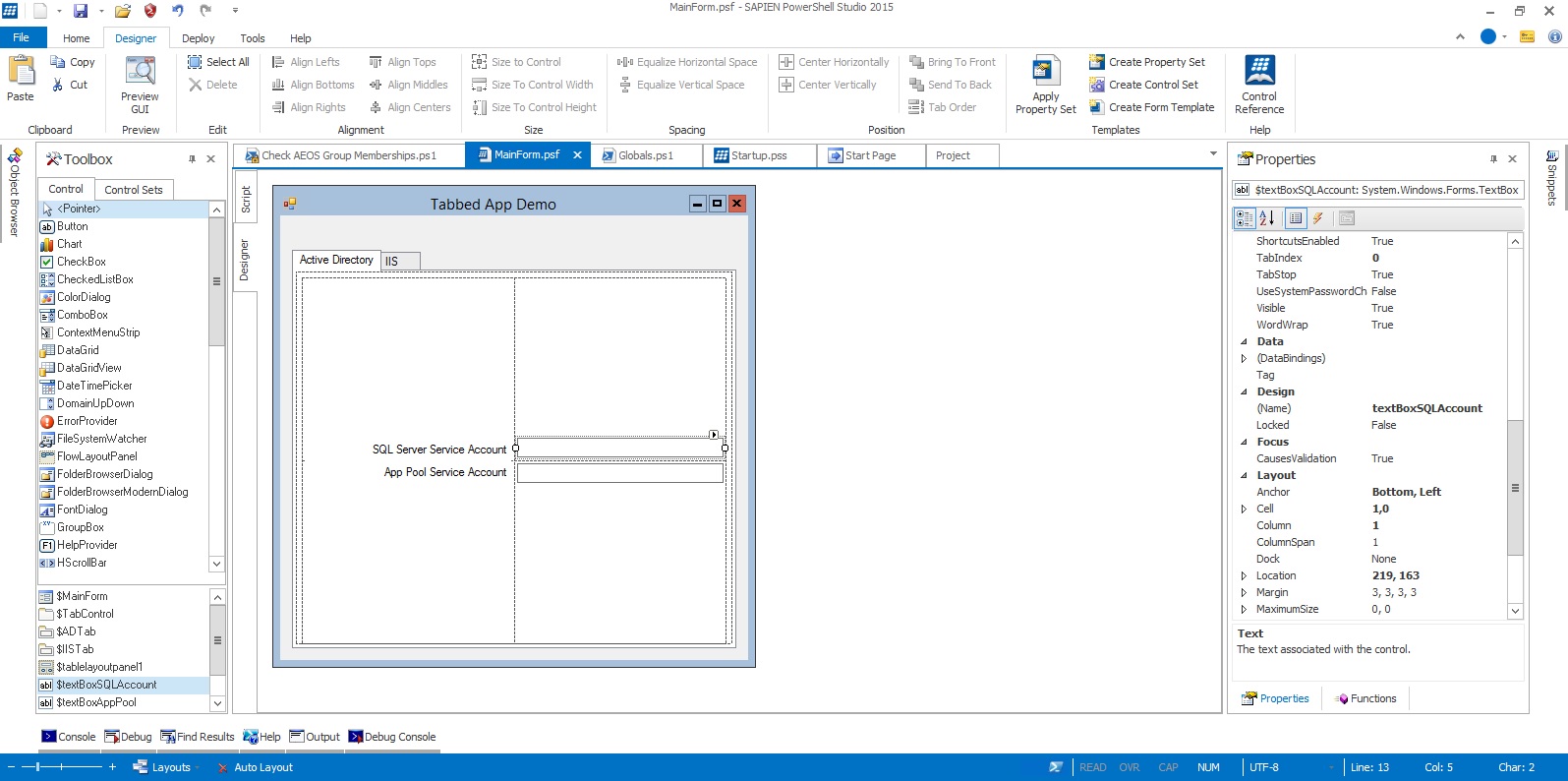Click Send To Back
Image resolution: width=1568 pixels, height=781 pixels.
[951, 85]
